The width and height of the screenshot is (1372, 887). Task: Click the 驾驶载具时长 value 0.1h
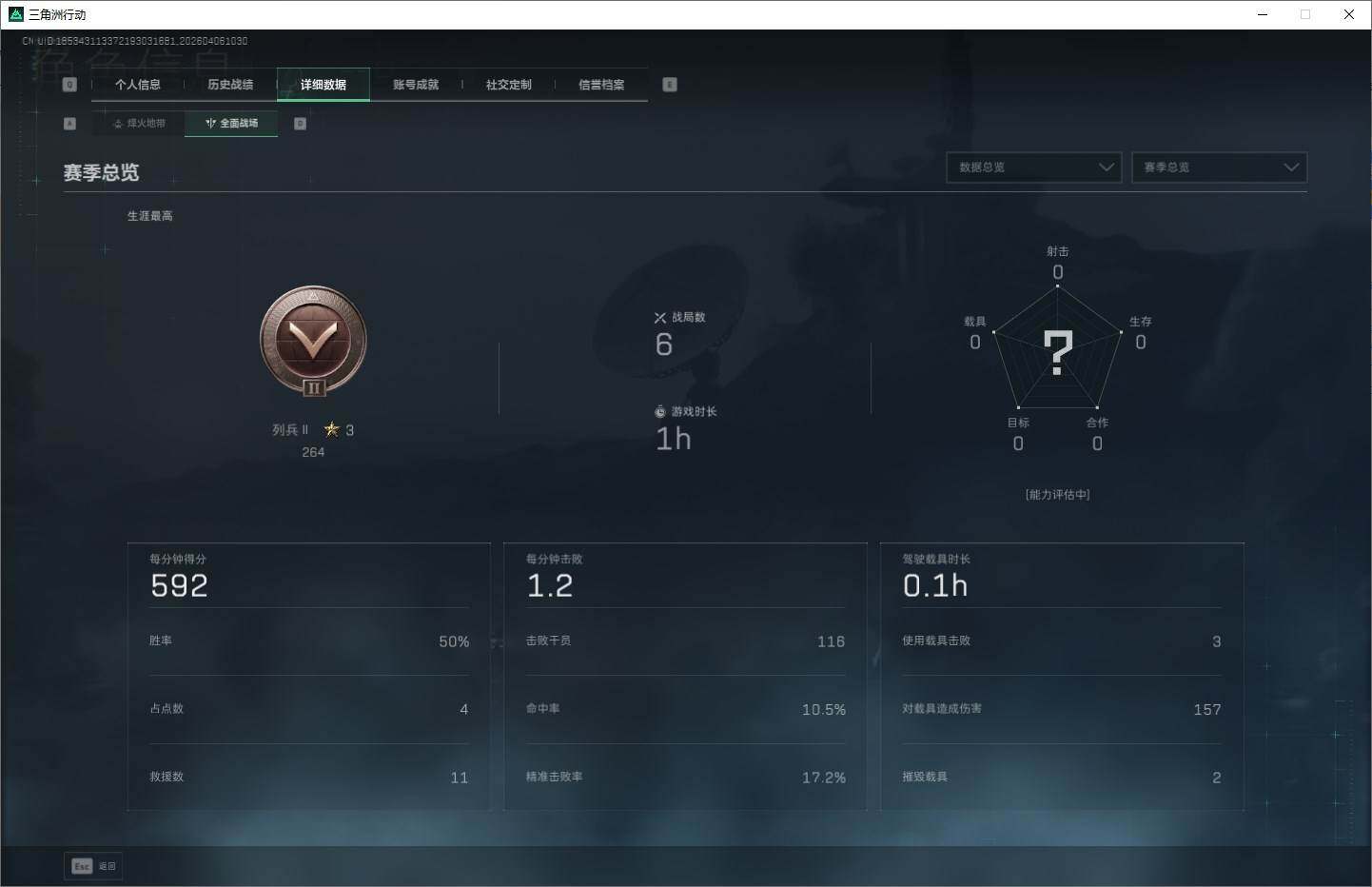(x=935, y=585)
